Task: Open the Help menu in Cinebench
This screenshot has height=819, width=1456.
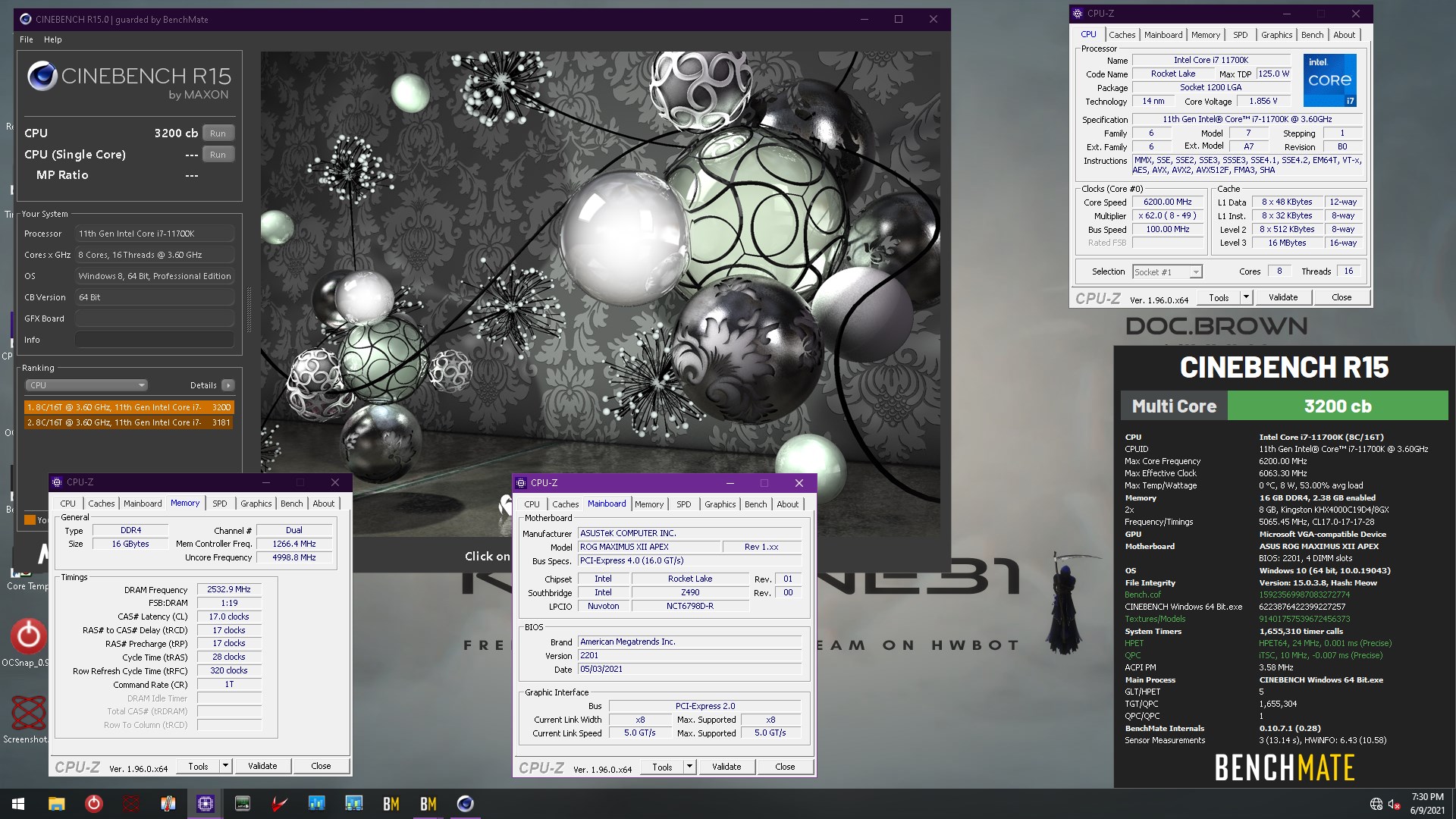Action: click(53, 39)
